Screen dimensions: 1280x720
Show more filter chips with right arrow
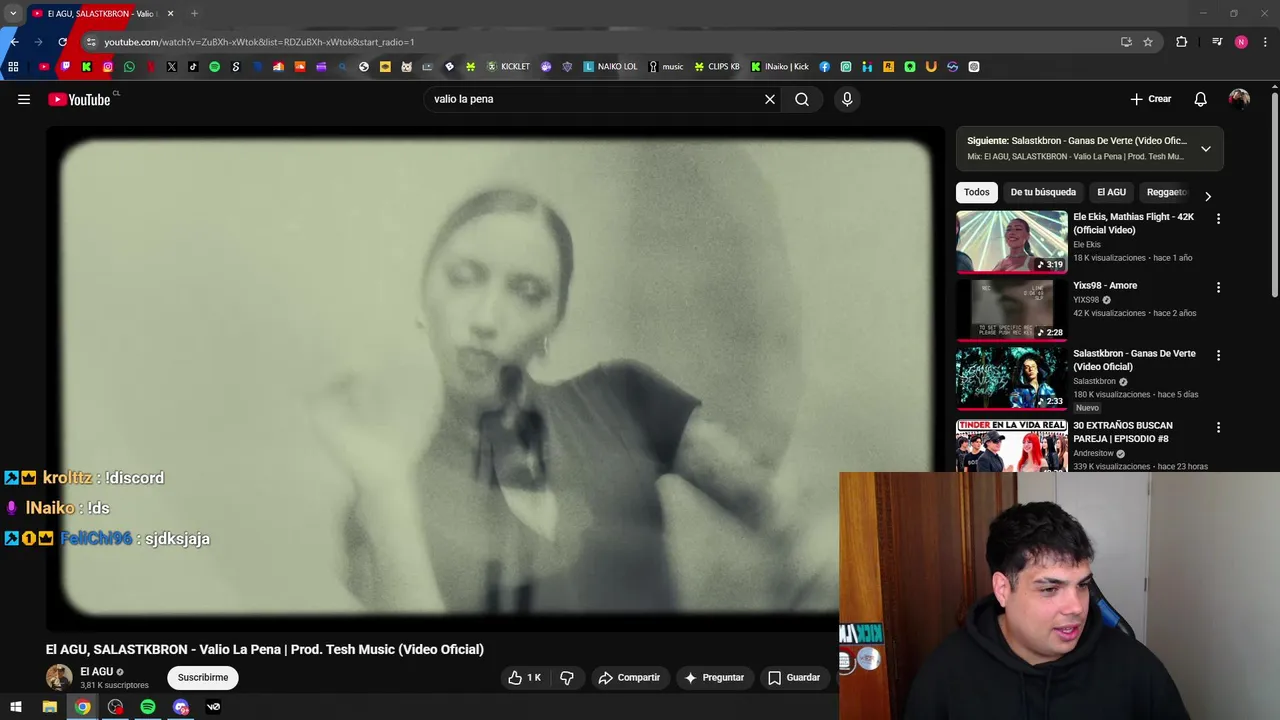(x=1208, y=196)
